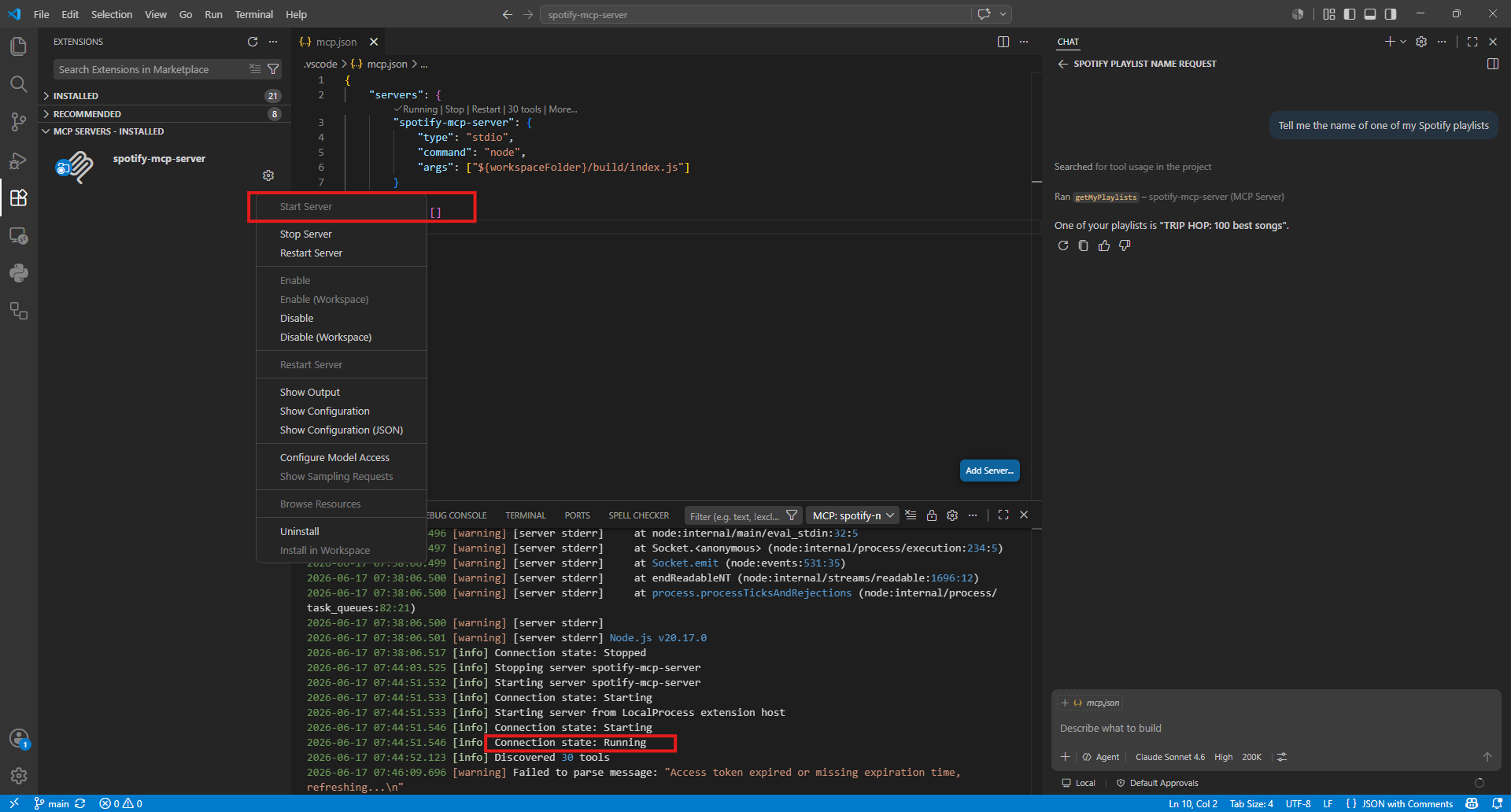The width and height of the screenshot is (1511, 812).
Task: Click the output filter text box
Action: [734, 516]
